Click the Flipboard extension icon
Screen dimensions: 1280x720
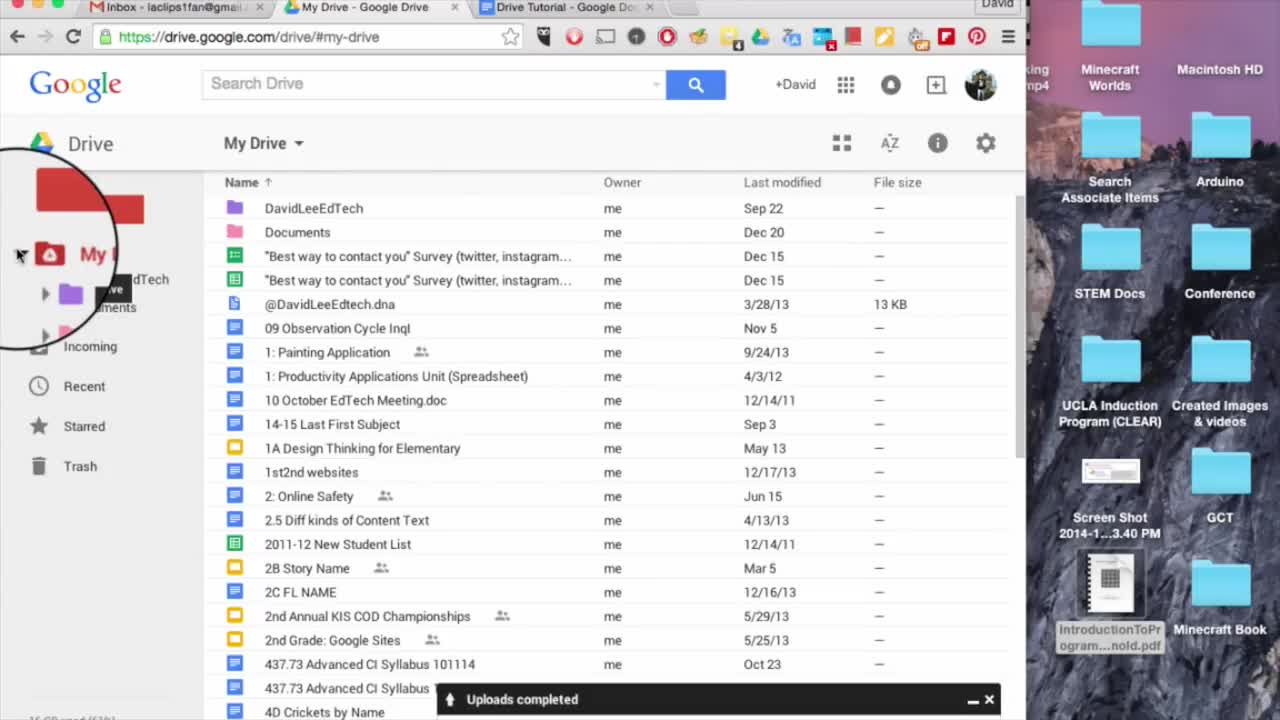tap(946, 37)
